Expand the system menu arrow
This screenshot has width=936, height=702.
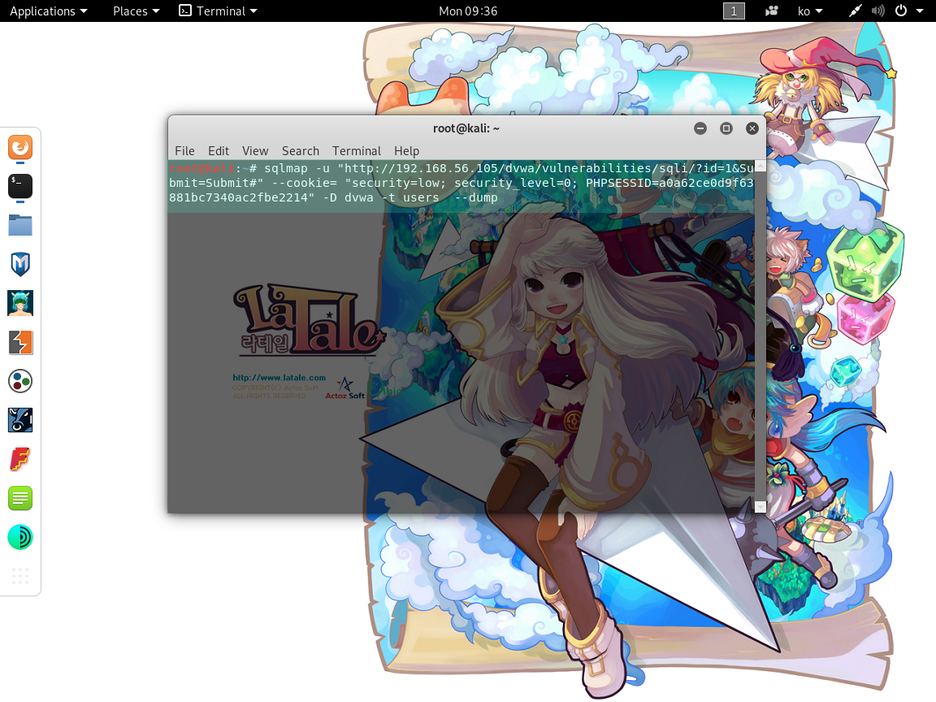(919, 11)
